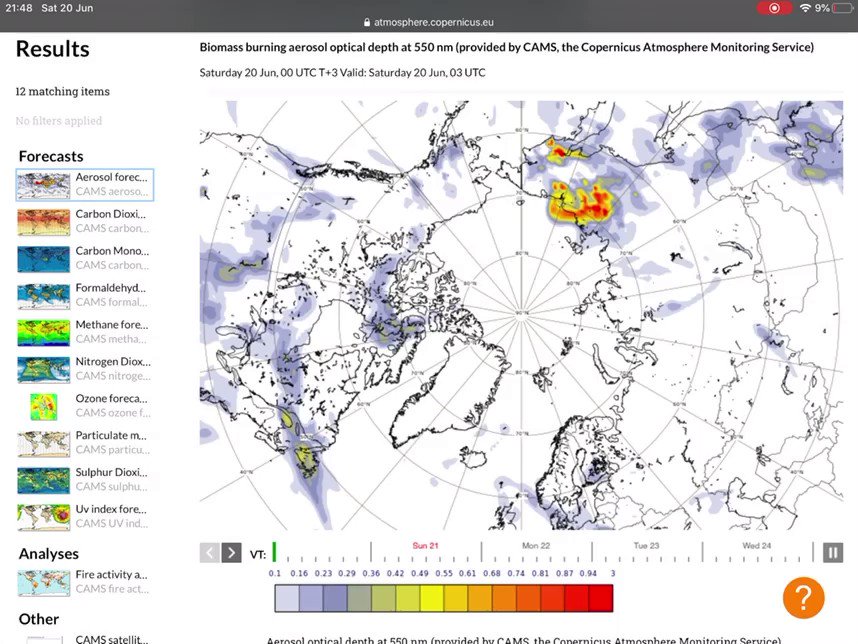Click the VT: timeline label
This screenshot has width=858, height=644.
[x=258, y=554]
